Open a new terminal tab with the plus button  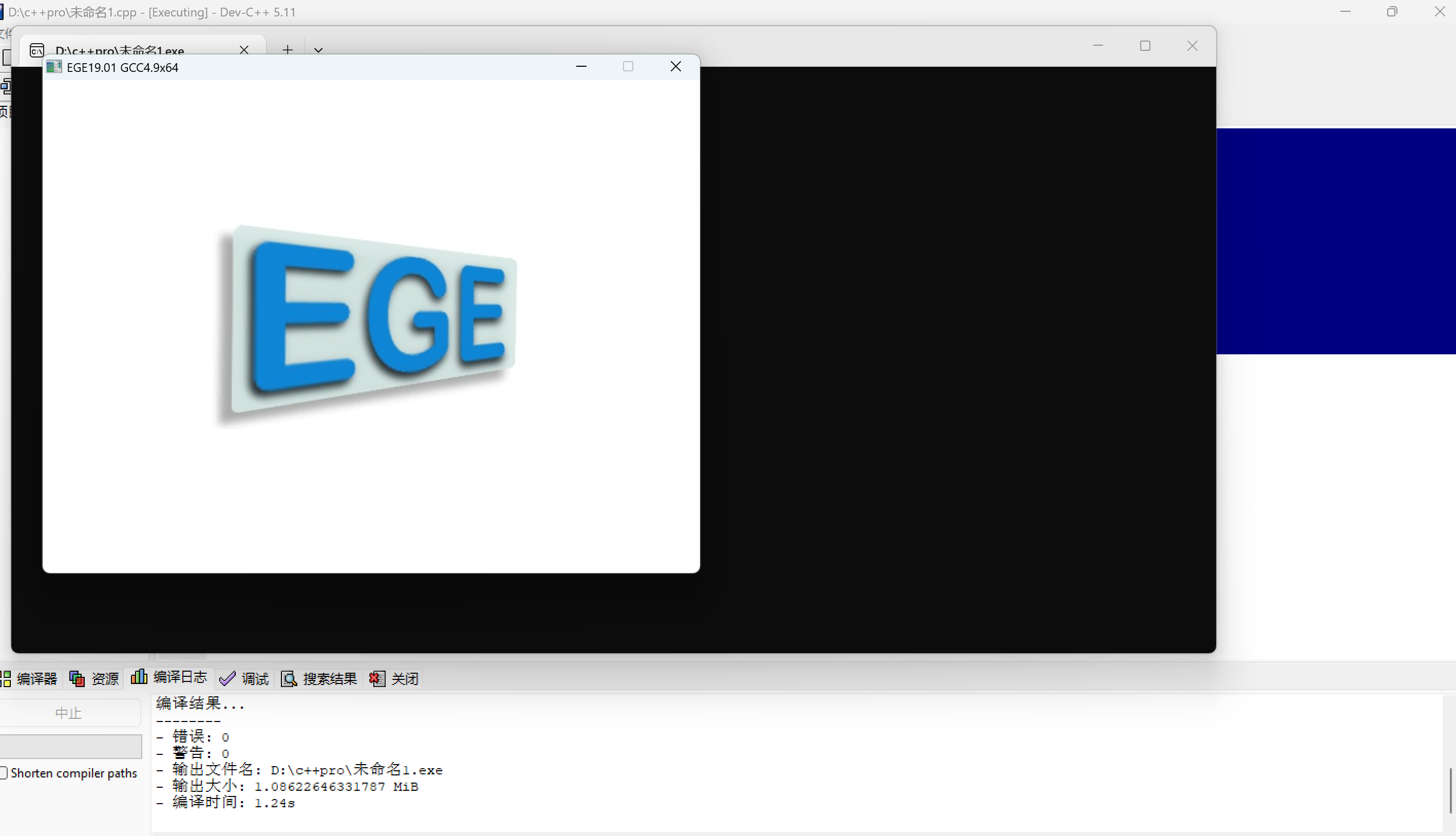[288, 50]
